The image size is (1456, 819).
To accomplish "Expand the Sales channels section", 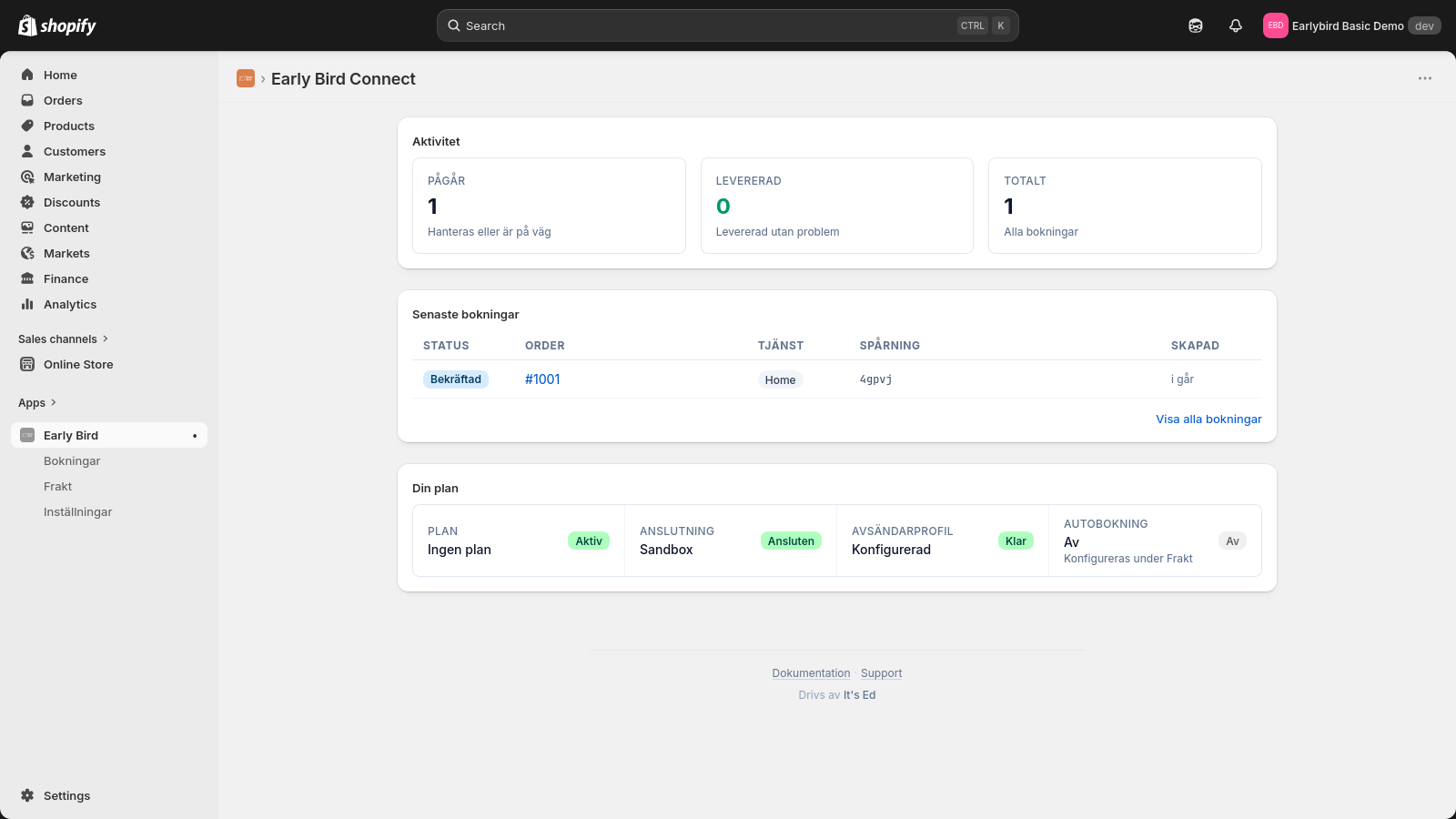I will pyautogui.click(x=63, y=339).
